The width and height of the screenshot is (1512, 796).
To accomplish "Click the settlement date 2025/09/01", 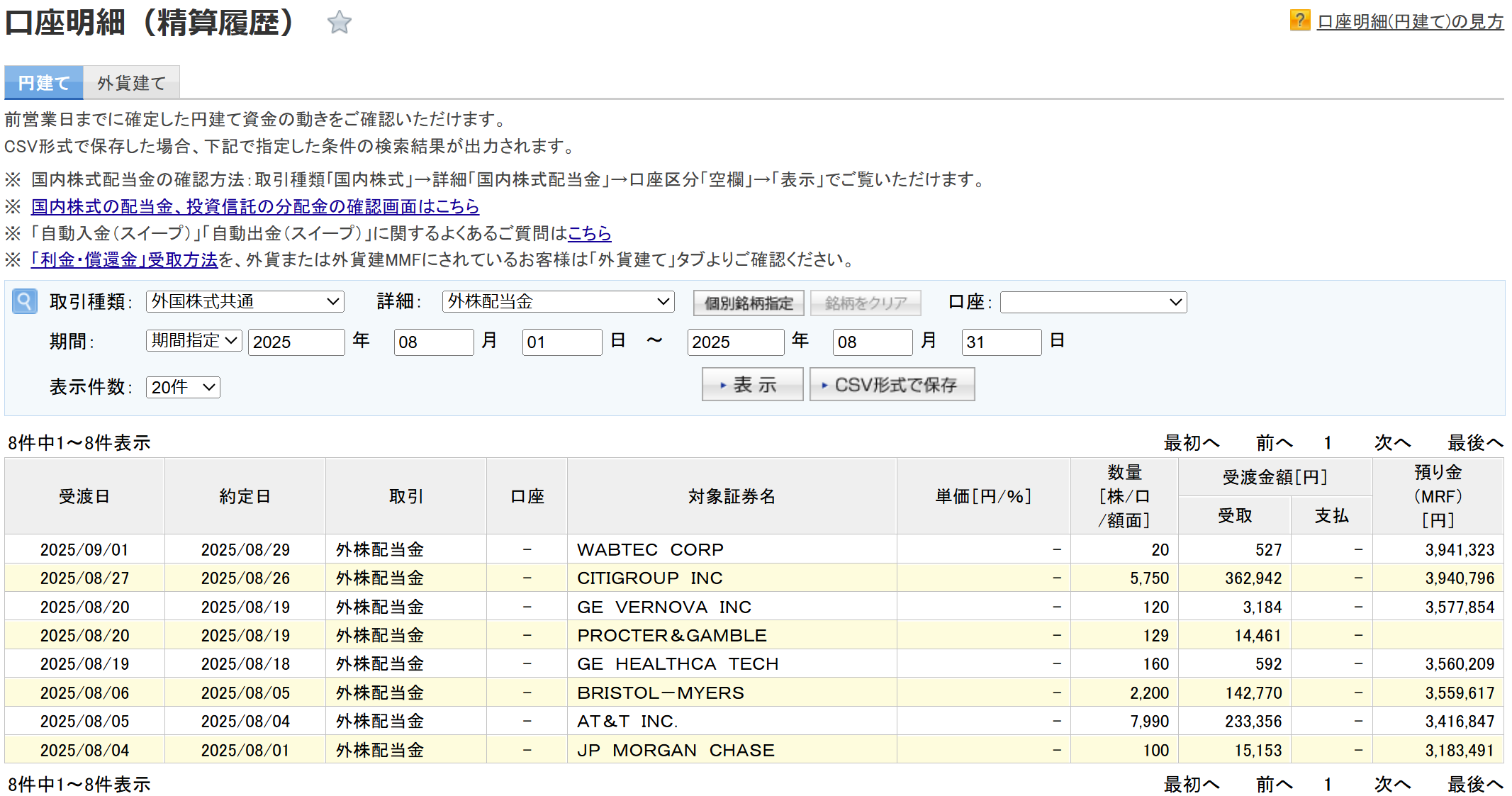I will (84, 549).
